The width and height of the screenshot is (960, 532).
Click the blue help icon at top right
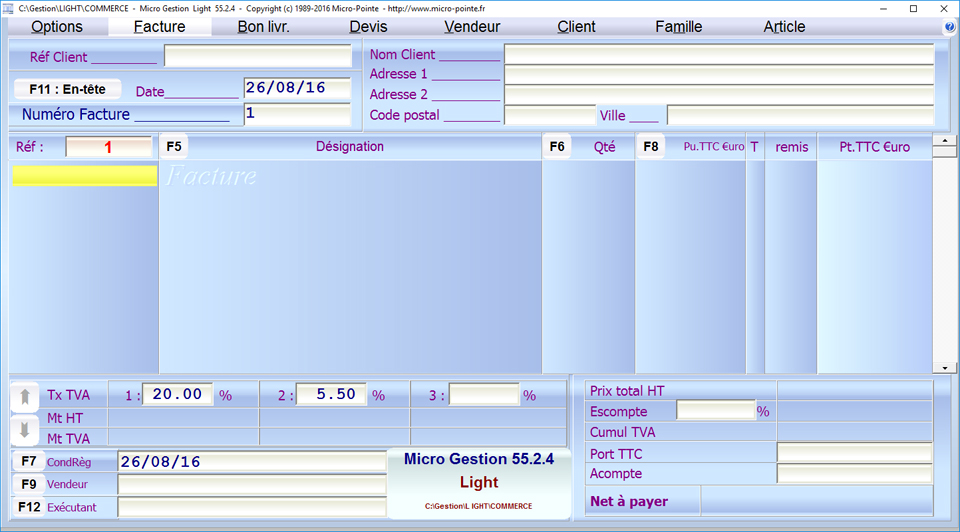pos(949,27)
